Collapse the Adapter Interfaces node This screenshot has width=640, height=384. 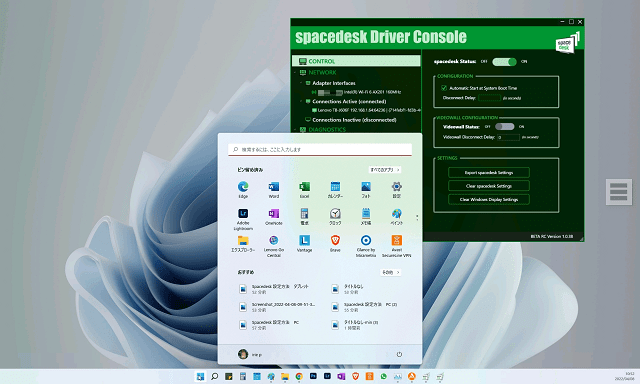[301, 83]
